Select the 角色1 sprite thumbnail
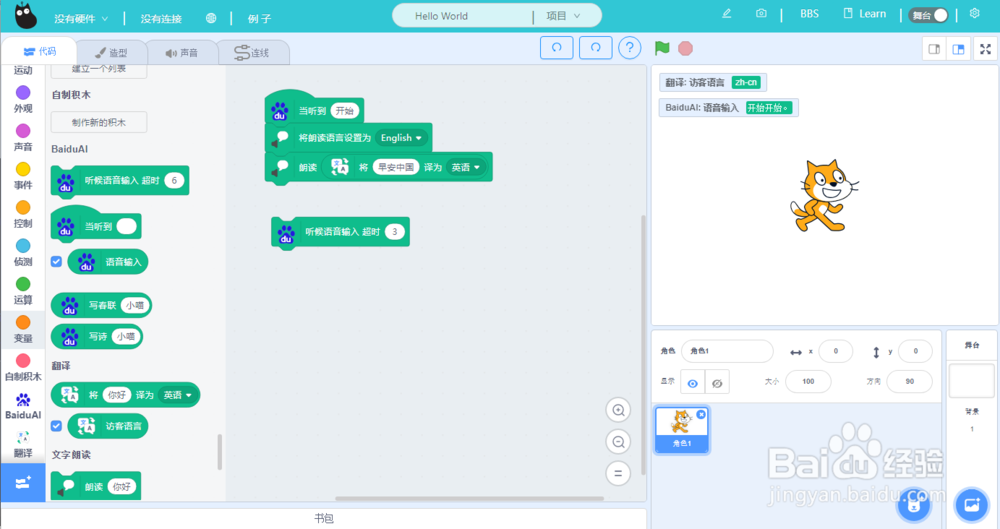 coord(682,429)
